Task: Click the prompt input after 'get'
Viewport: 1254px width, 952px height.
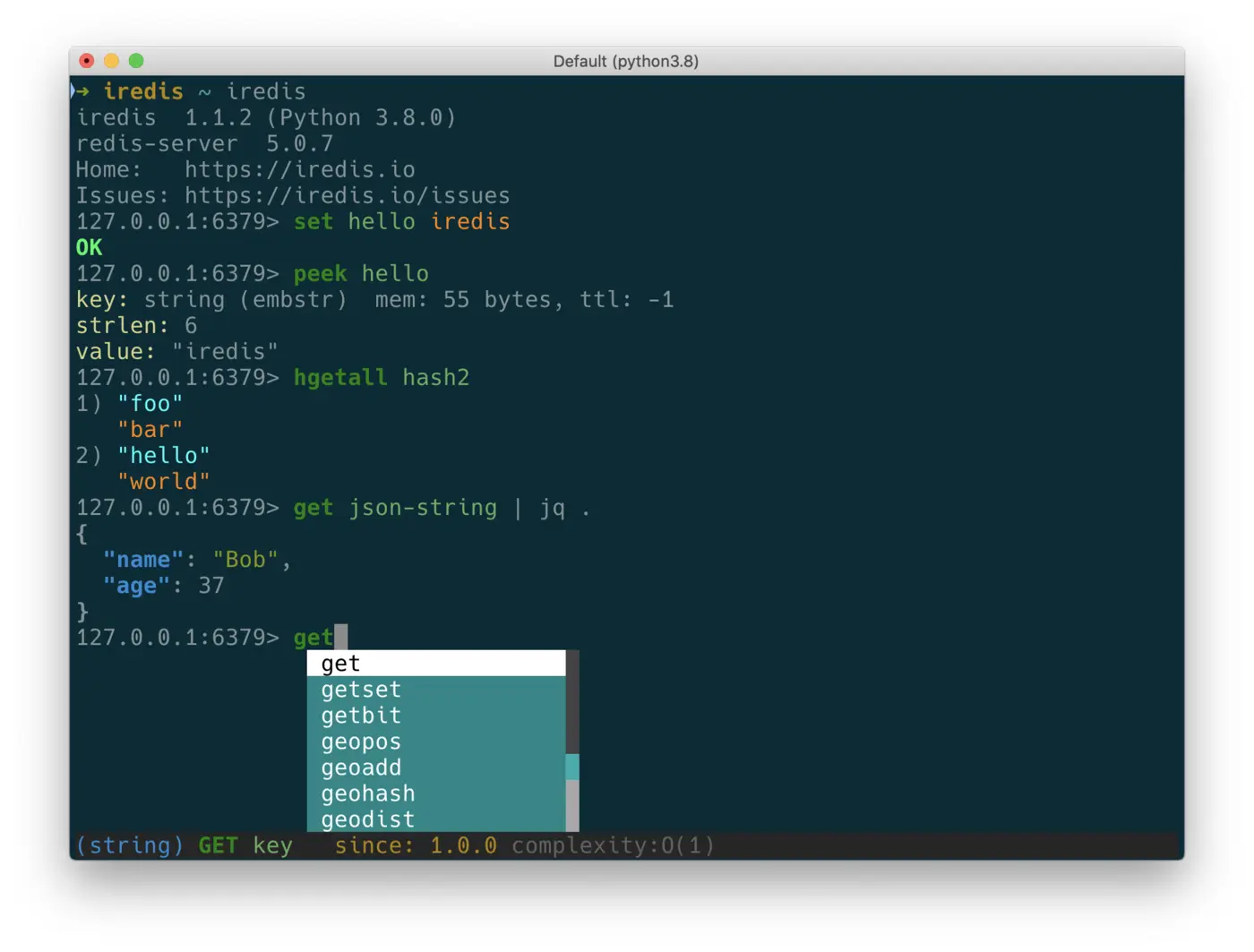Action: click(x=340, y=638)
